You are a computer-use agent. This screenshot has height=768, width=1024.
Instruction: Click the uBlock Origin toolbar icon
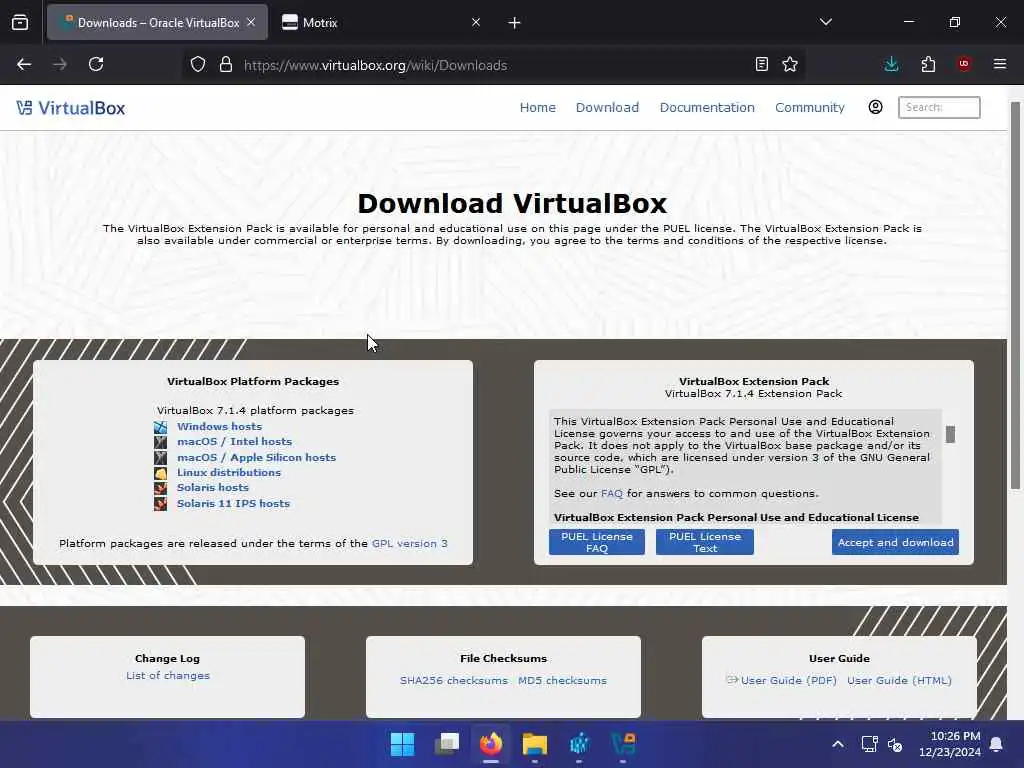click(964, 64)
